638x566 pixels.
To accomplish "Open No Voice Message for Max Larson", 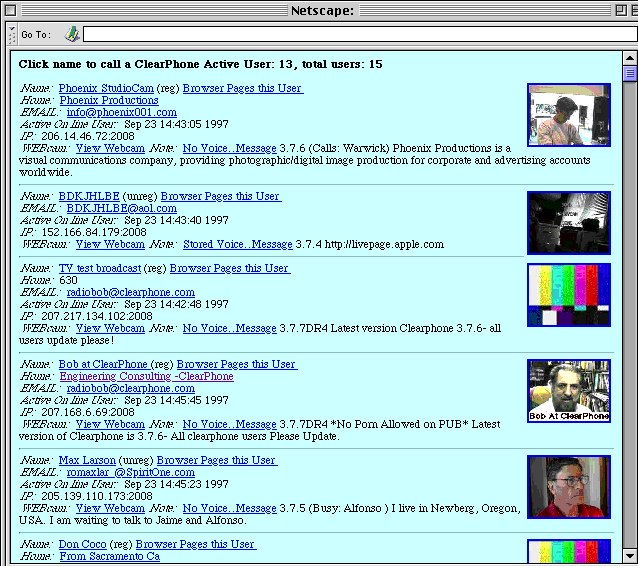I will coord(229,508).
